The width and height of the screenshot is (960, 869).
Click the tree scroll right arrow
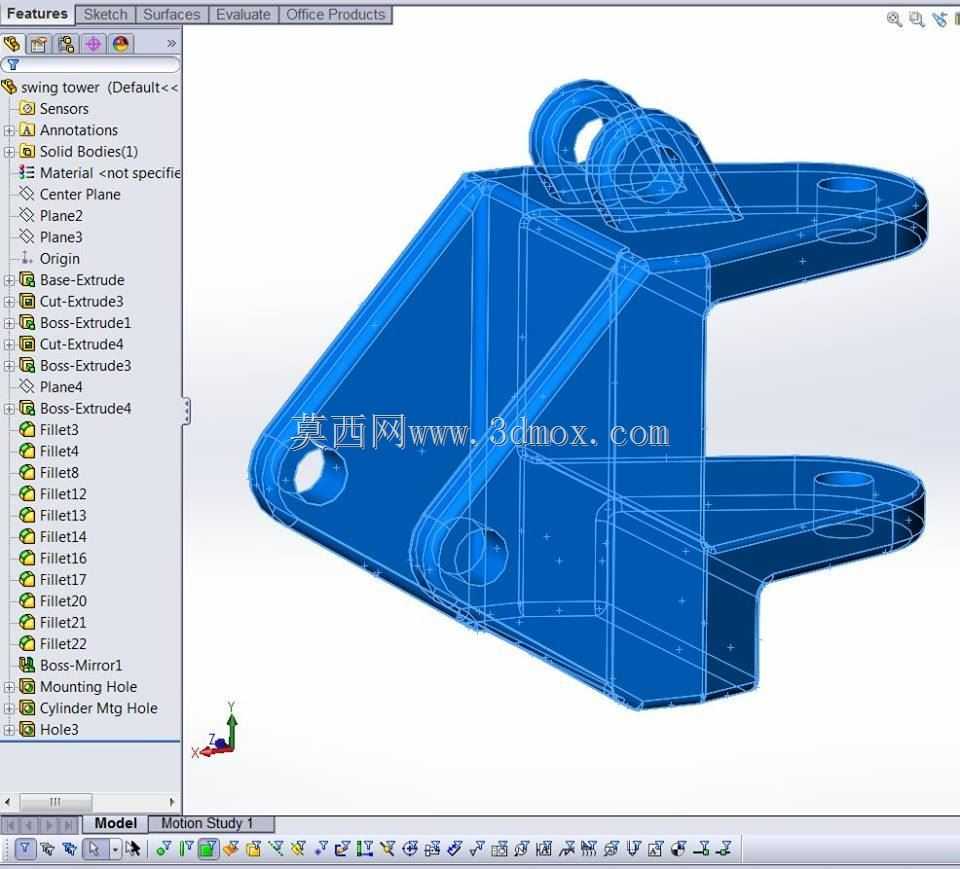171,802
